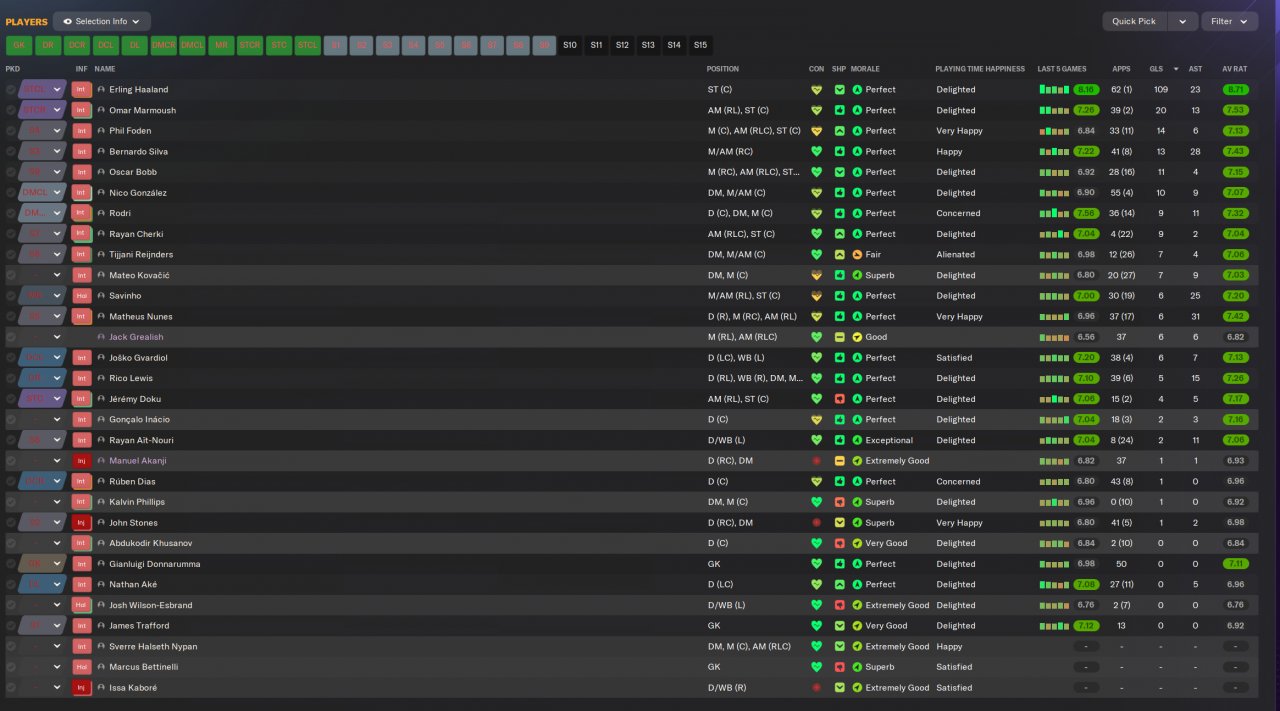Open Rayan Cherki's player name link
This screenshot has width=1280, height=711.
136,234
